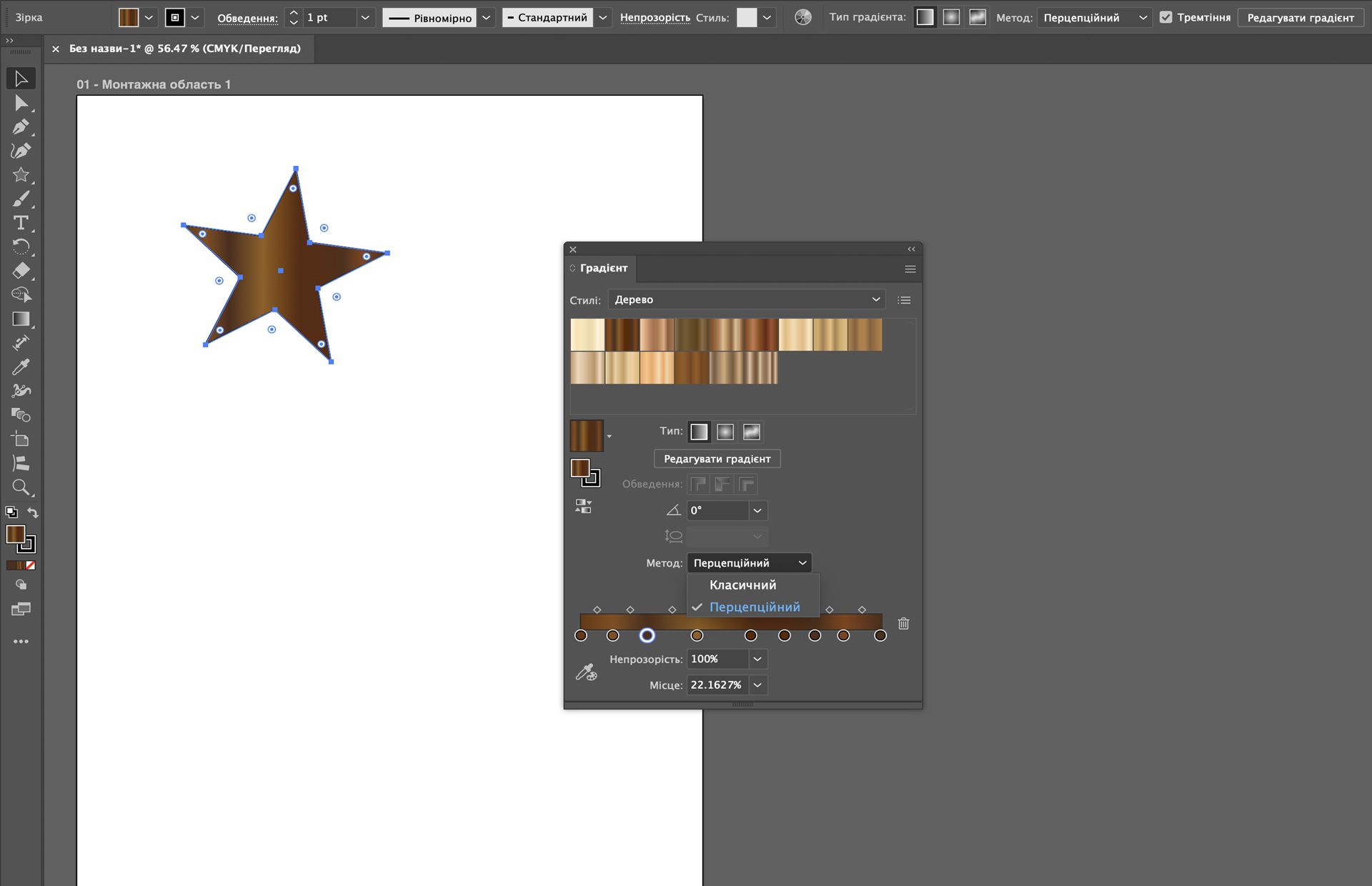Open the Стилі Дерево dropdown
Viewport: 1372px width, 886px height.
click(x=746, y=299)
